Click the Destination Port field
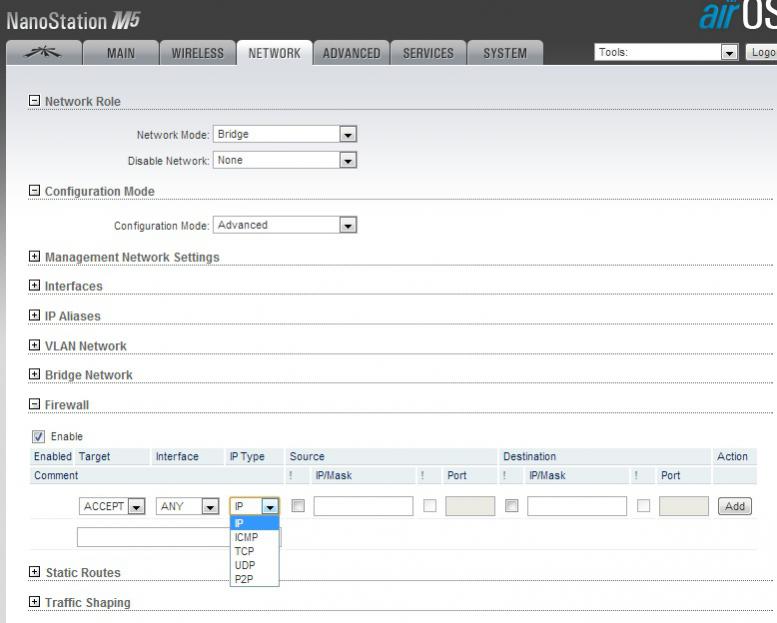The image size is (777, 623). coord(684,506)
